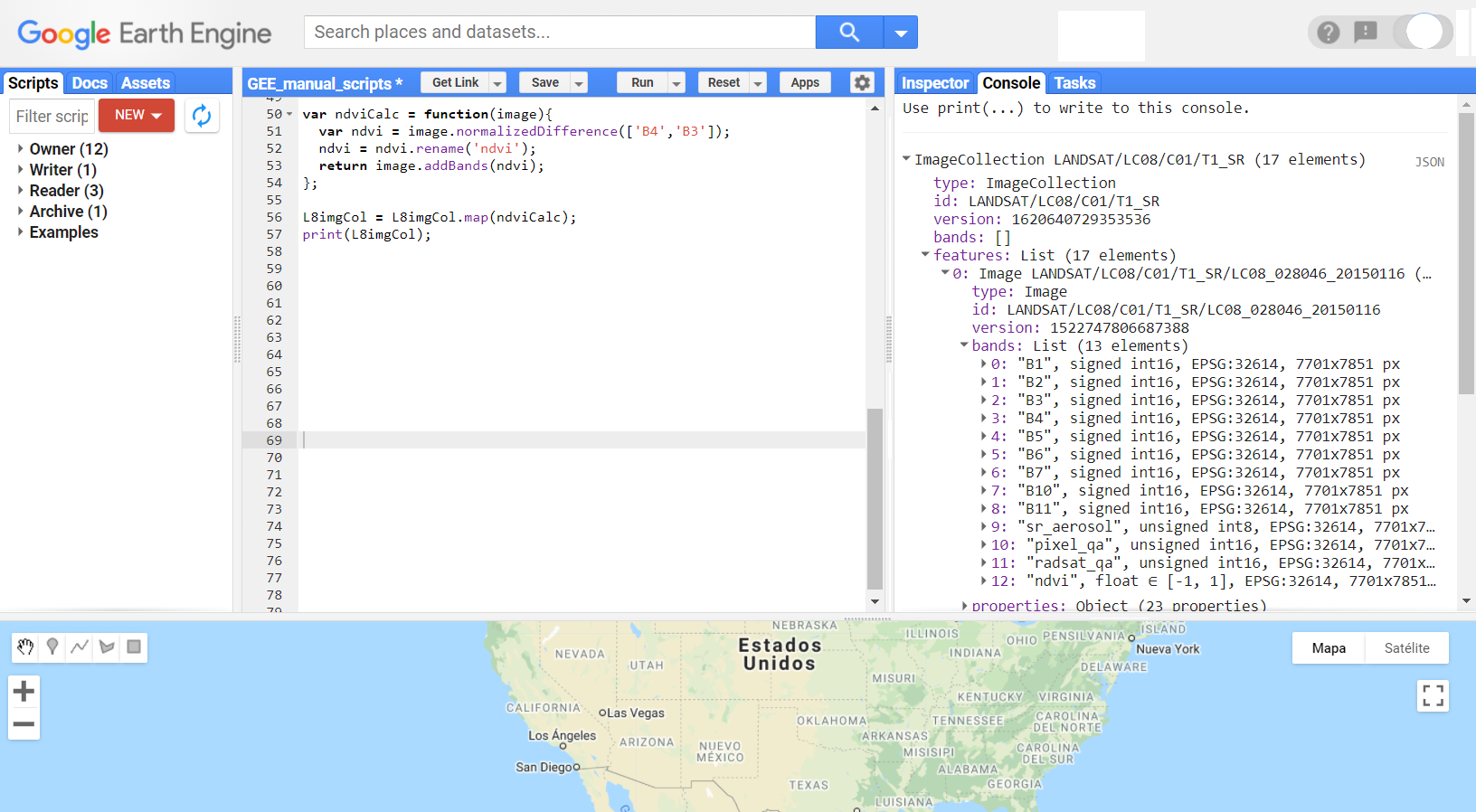The height and width of the screenshot is (812, 1476).
Task: Click 'id: LANDSAT/LC08/C01/T1_SR' console text
Action: pyautogui.click(x=1046, y=201)
